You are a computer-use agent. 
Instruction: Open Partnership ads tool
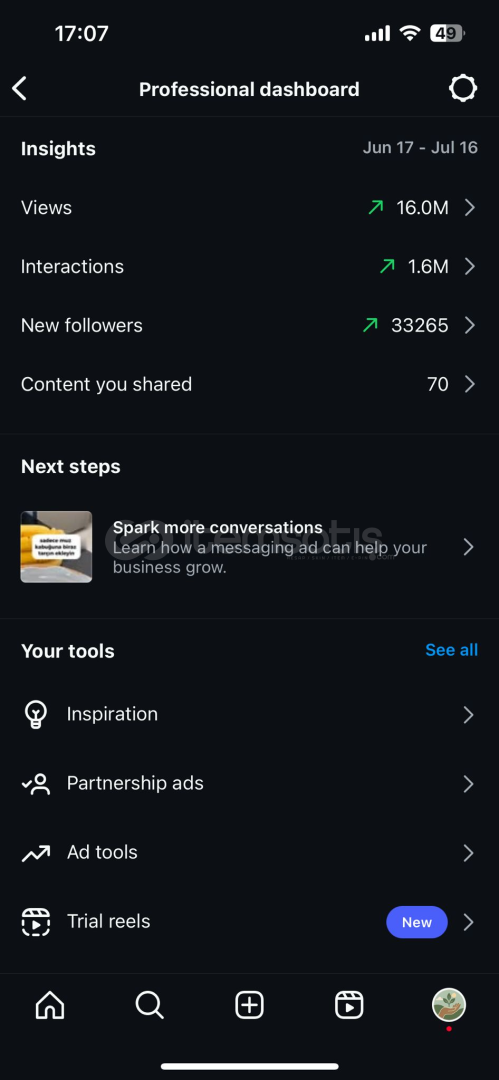coord(250,784)
